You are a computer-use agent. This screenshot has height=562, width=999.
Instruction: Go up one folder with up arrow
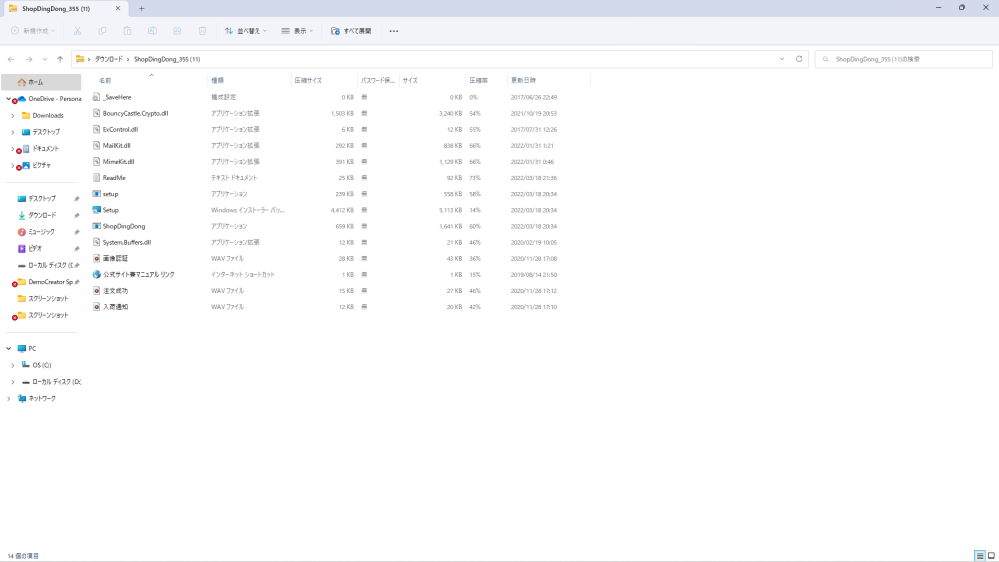(x=60, y=59)
